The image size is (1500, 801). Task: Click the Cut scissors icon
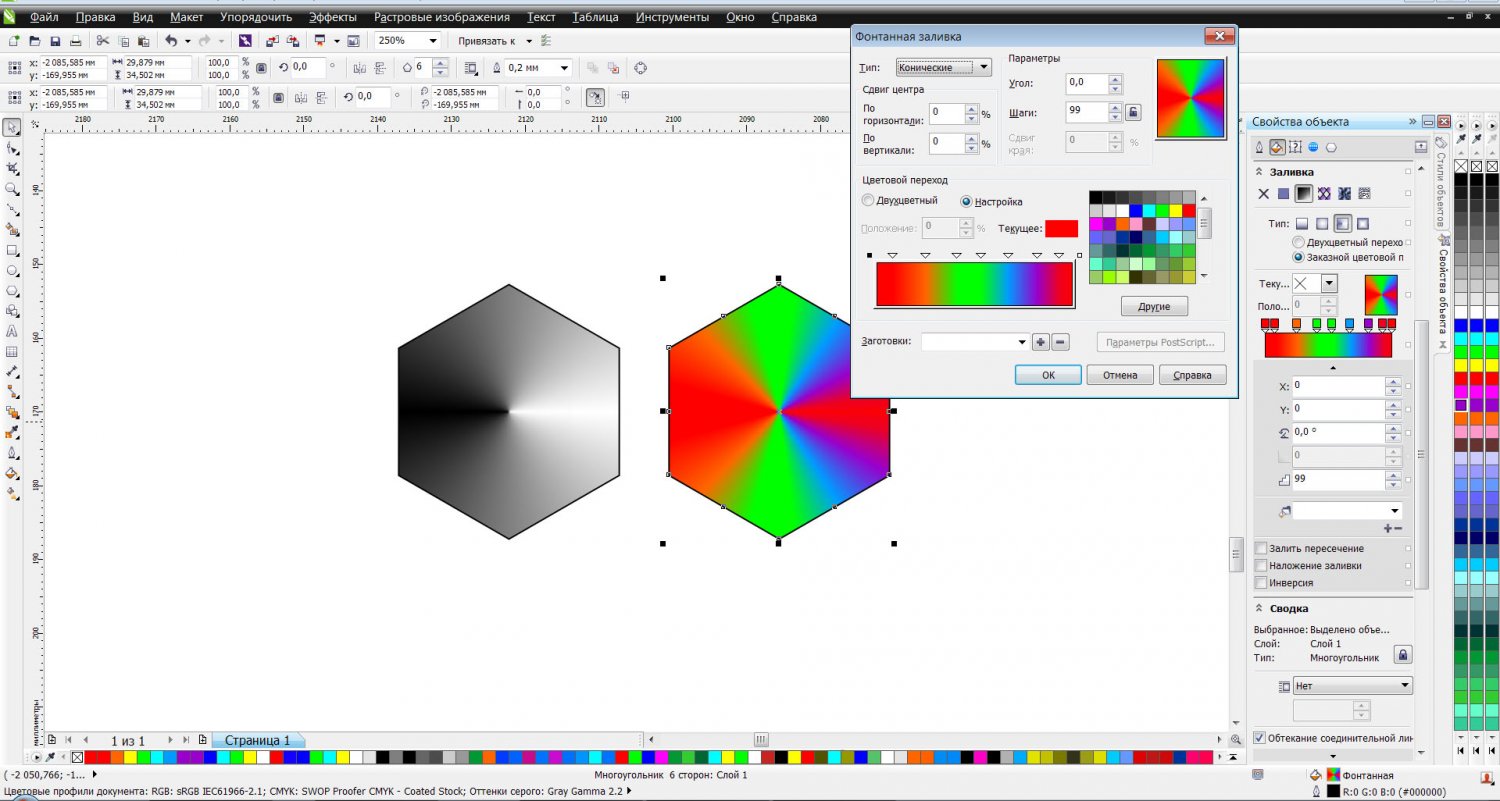[x=102, y=41]
